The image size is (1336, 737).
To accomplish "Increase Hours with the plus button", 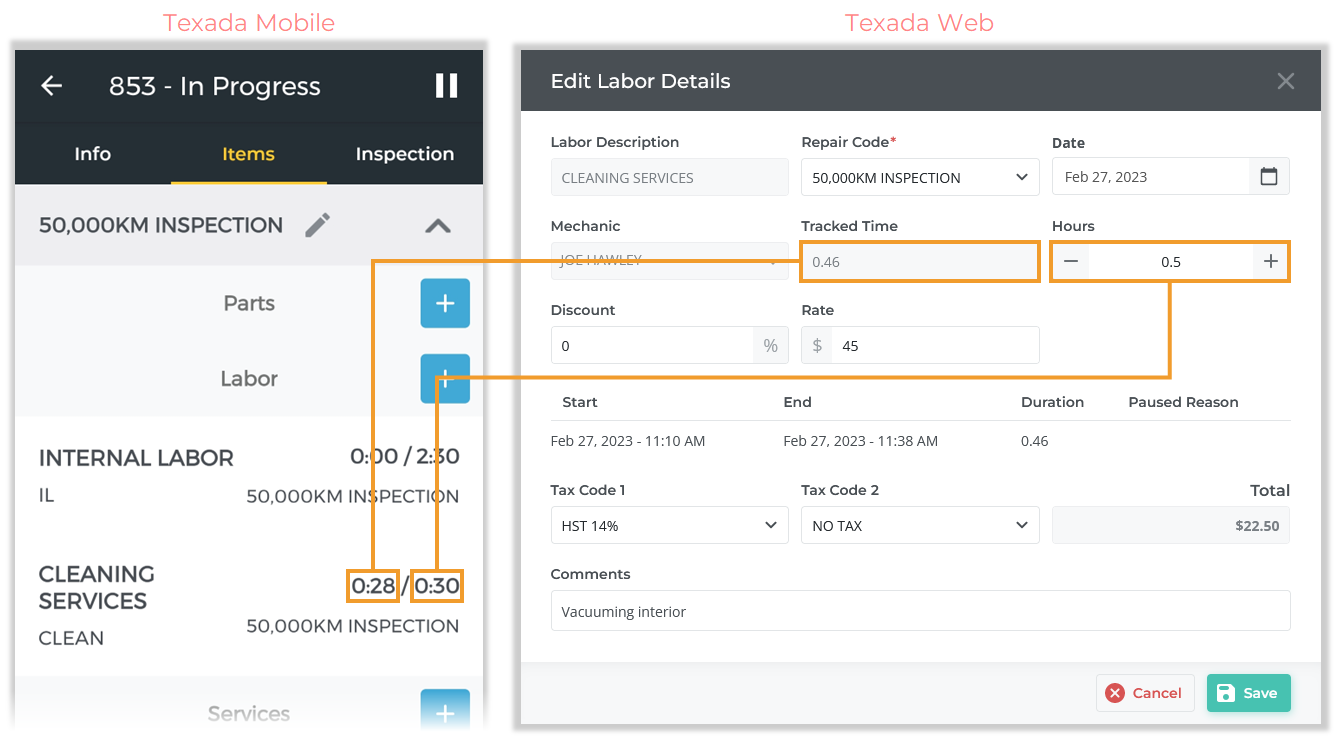I will coord(1270,262).
